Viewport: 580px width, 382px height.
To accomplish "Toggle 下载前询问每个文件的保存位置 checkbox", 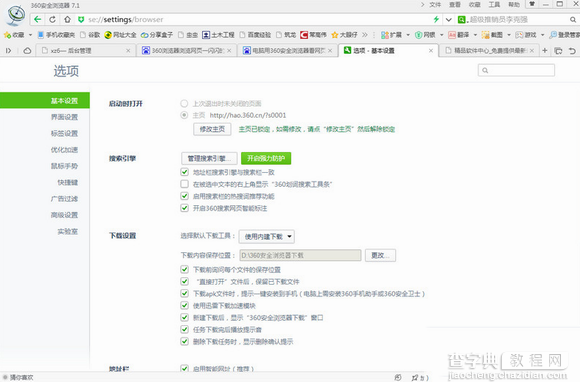I will tap(184, 269).
